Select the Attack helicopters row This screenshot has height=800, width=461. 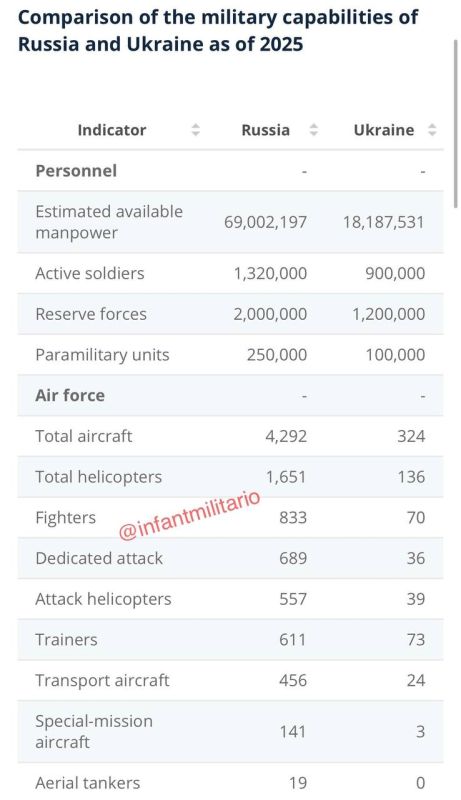pos(230,599)
